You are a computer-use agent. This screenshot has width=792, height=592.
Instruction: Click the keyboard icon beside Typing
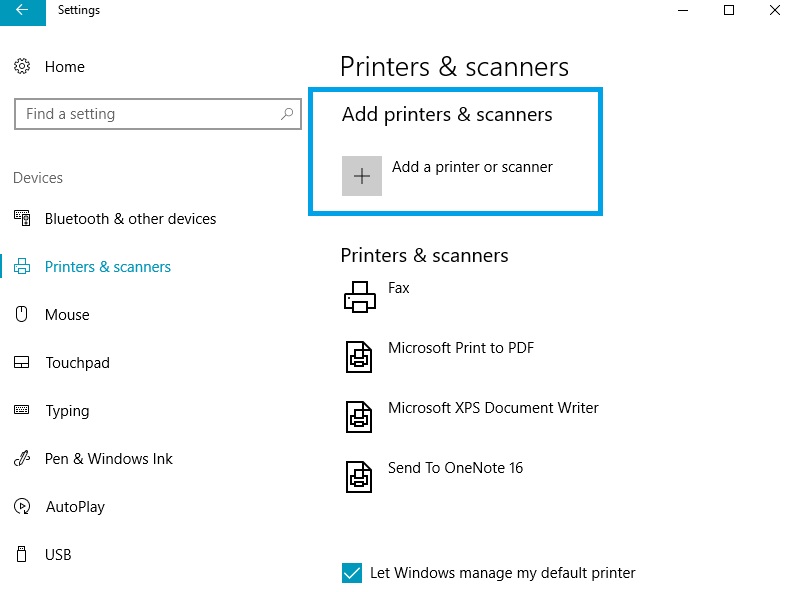(22, 410)
